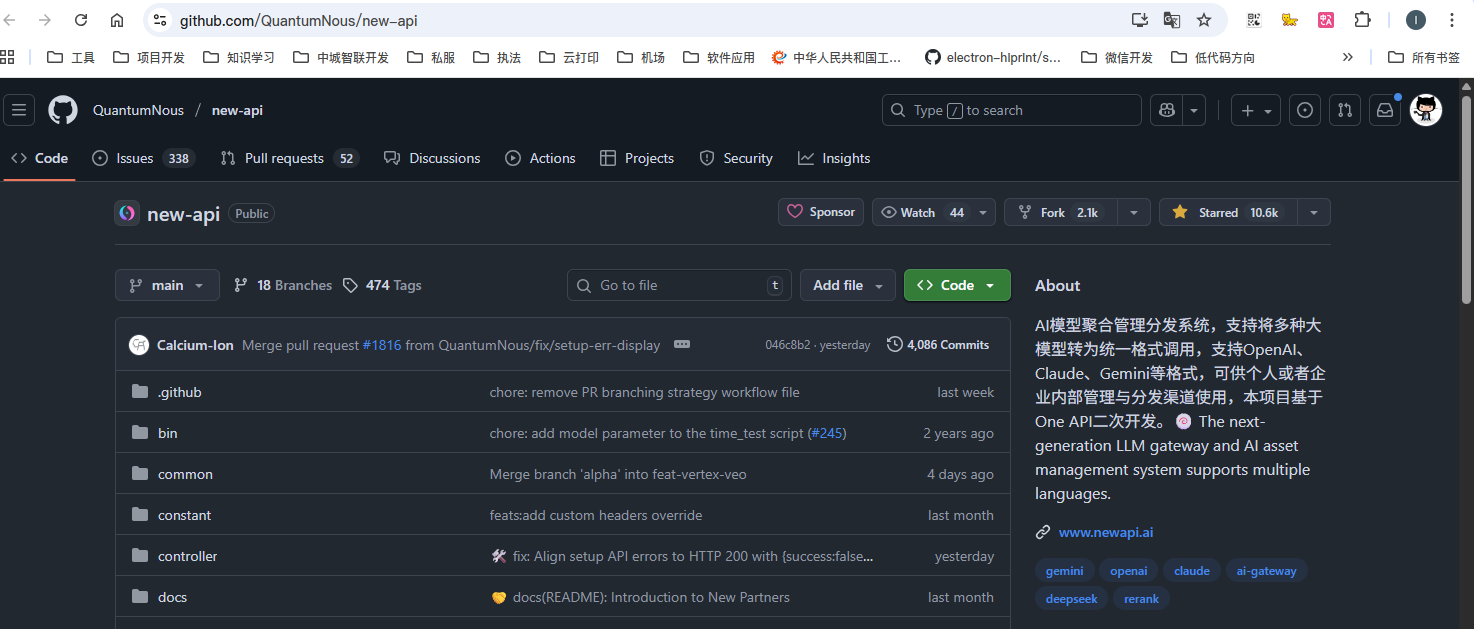The image size is (1474, 629).
Task: Open the docs folder
Action: coord(172,597)
